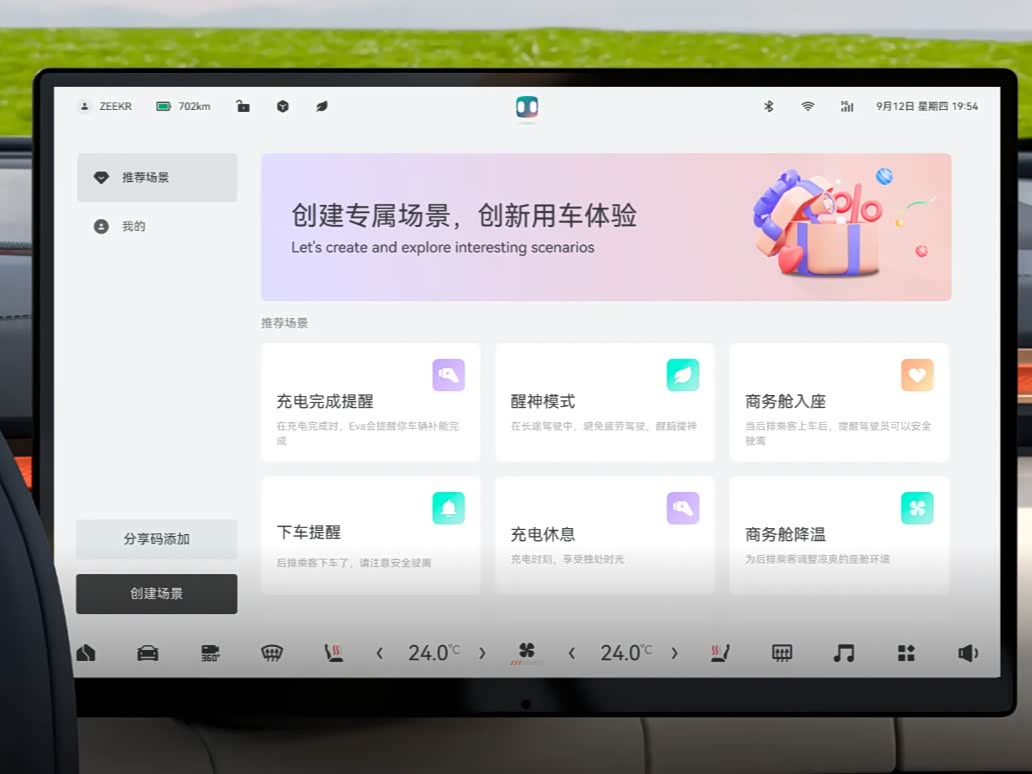Image resolution: width=1032 pixels, height=774 pixels.
Task: Toggle driver seat heating
Action: click(x=333, y=653)
